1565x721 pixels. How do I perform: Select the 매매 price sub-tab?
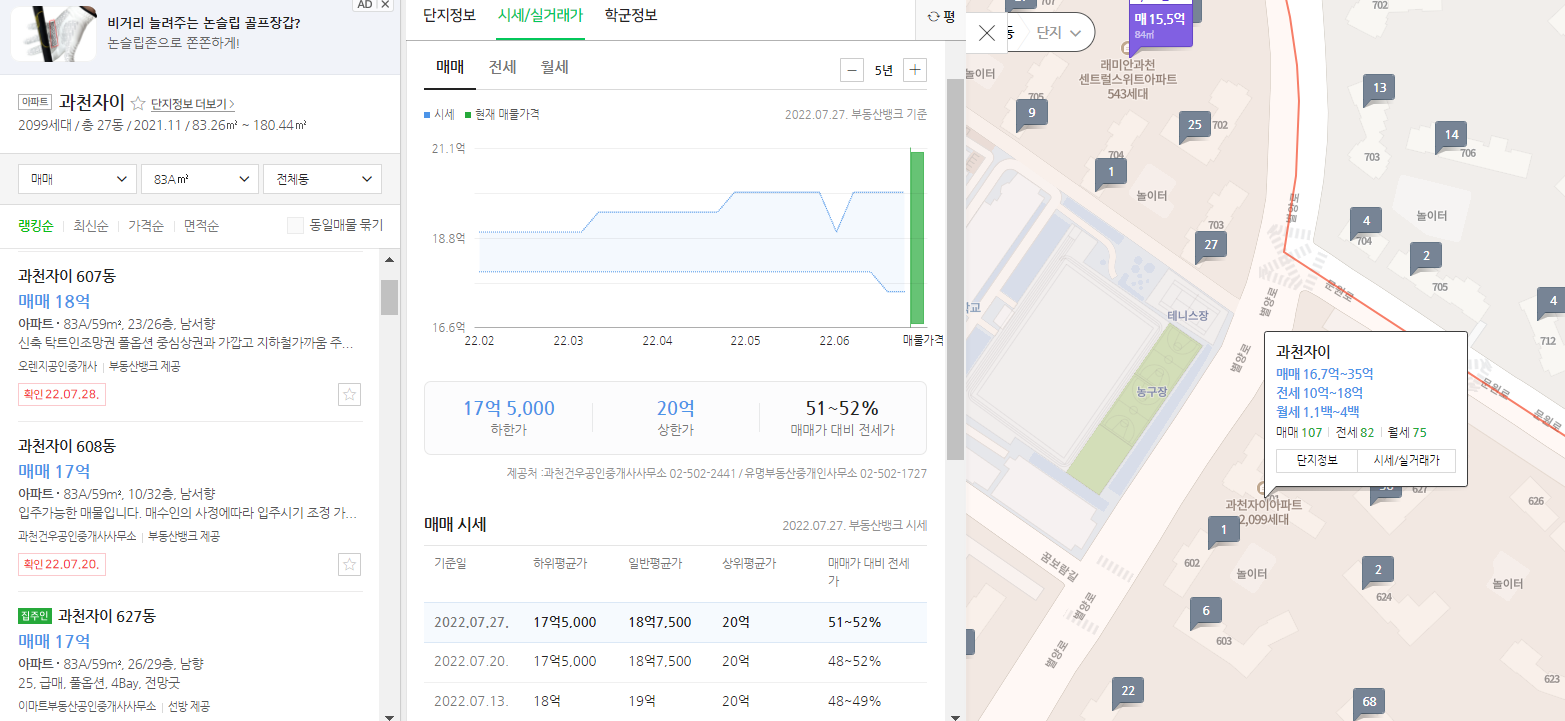tap(450, 68)
